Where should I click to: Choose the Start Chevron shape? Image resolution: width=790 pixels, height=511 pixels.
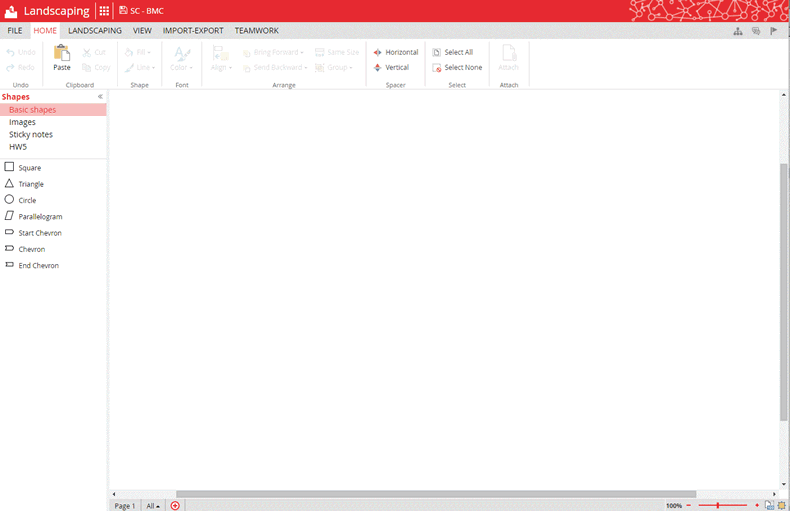click(39, 233)
